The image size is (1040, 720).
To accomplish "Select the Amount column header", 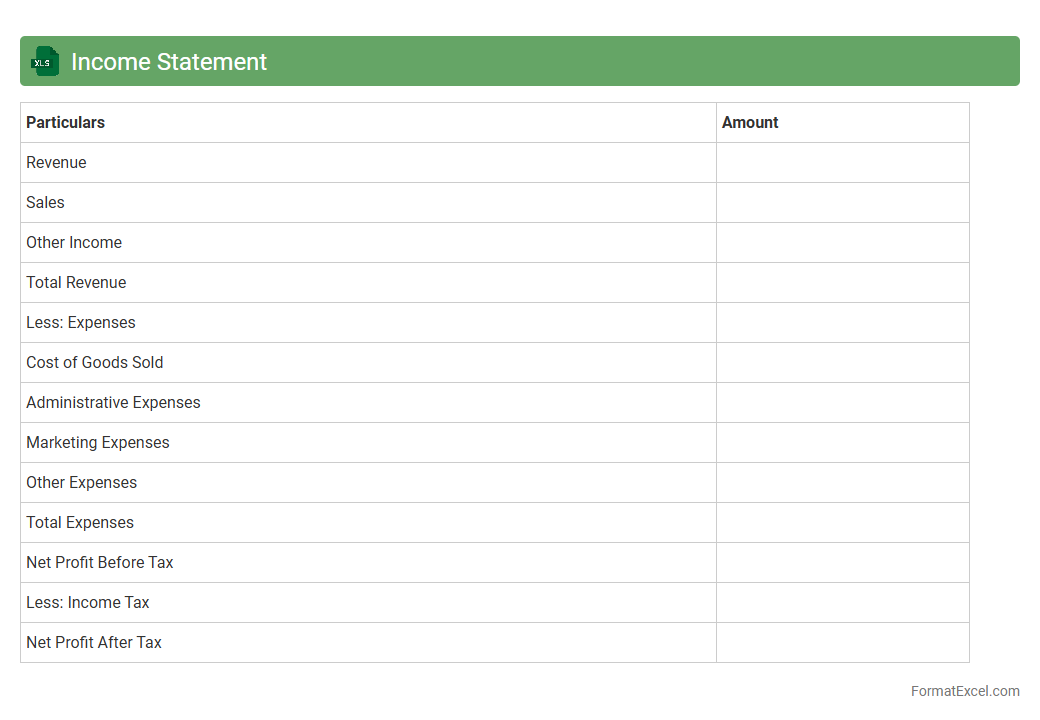I will [750, 123].
